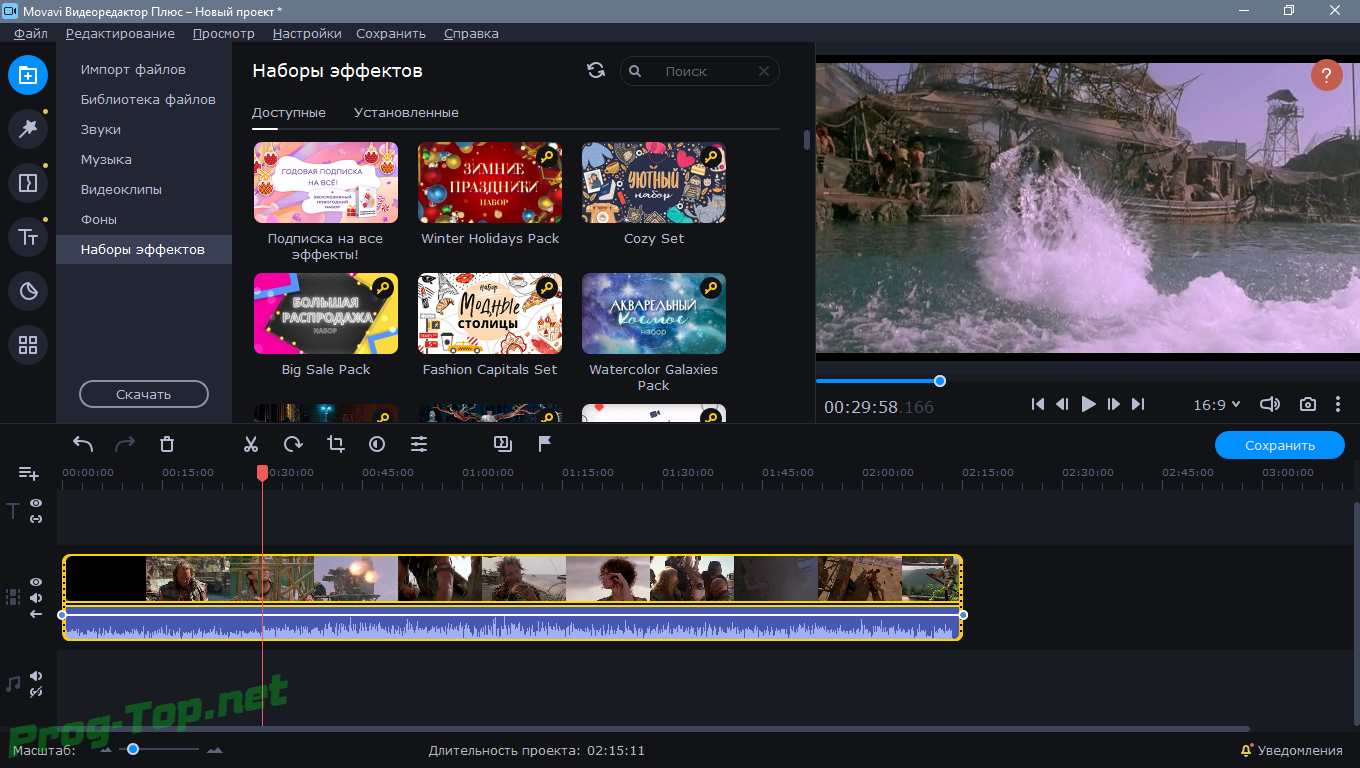
Task: Add a new track on timeline
Action: [x=28, y=473]
